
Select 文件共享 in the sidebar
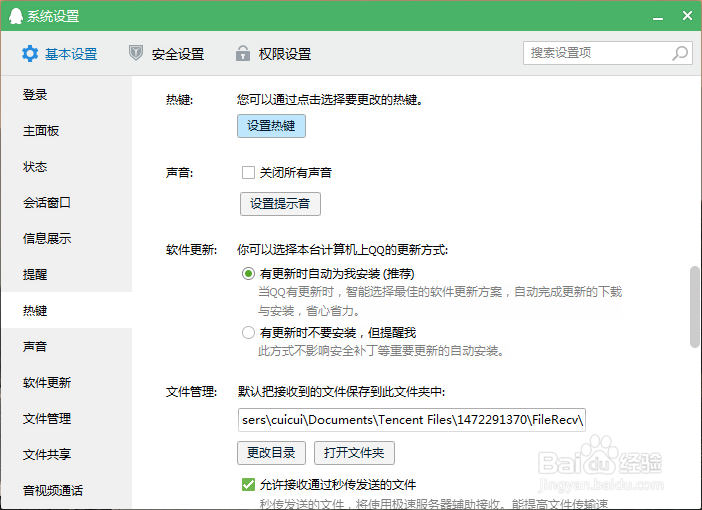click(x=67, y=454)
